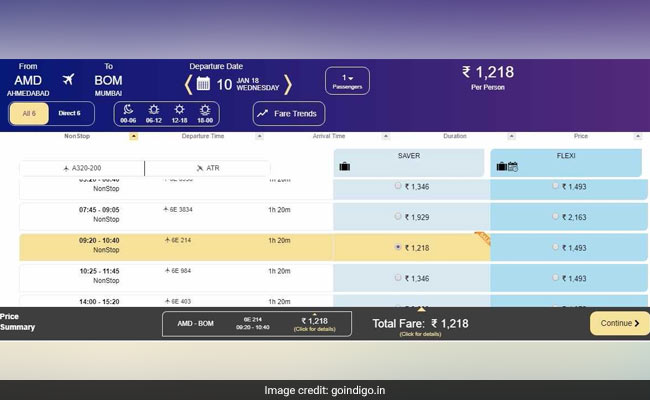Viewport: 650px width, 400px height.
Task: Open the Passengers count dropdown
Action: click(347, 81)
